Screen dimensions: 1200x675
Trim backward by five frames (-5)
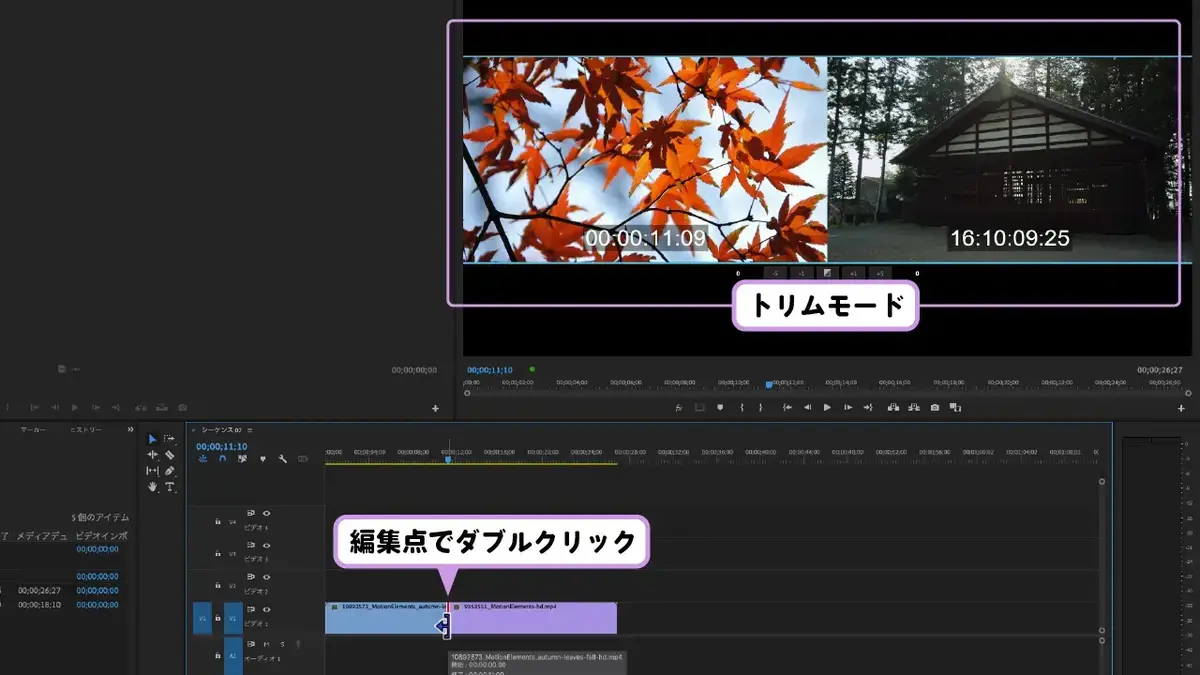774,273
